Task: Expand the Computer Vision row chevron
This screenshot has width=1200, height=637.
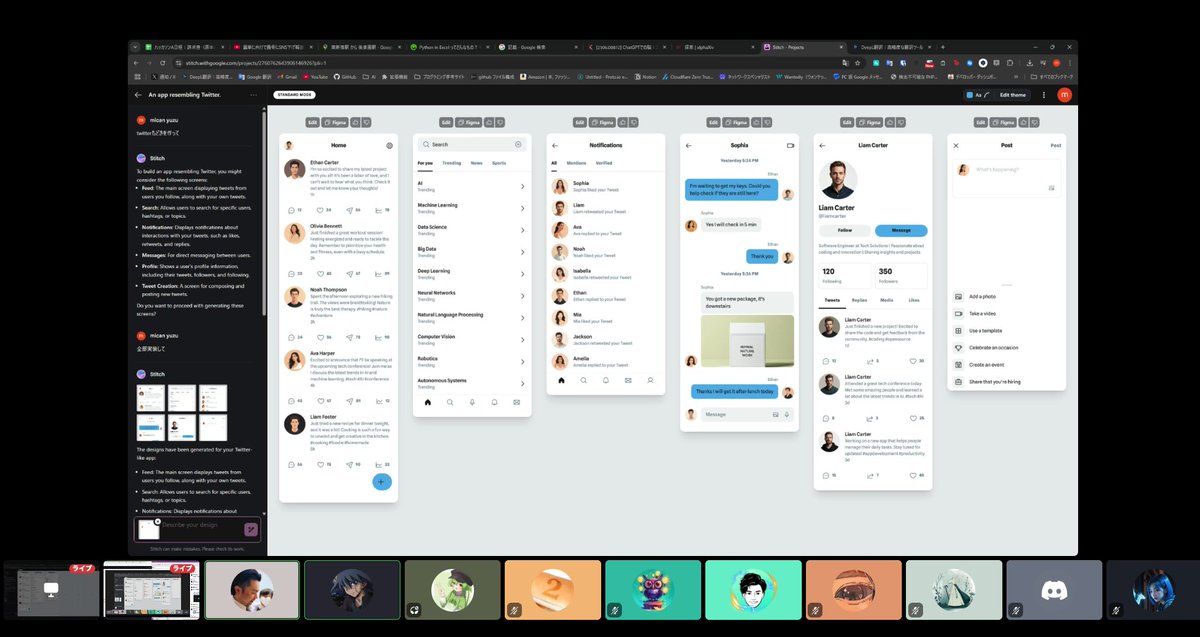Action: point(522,340)
